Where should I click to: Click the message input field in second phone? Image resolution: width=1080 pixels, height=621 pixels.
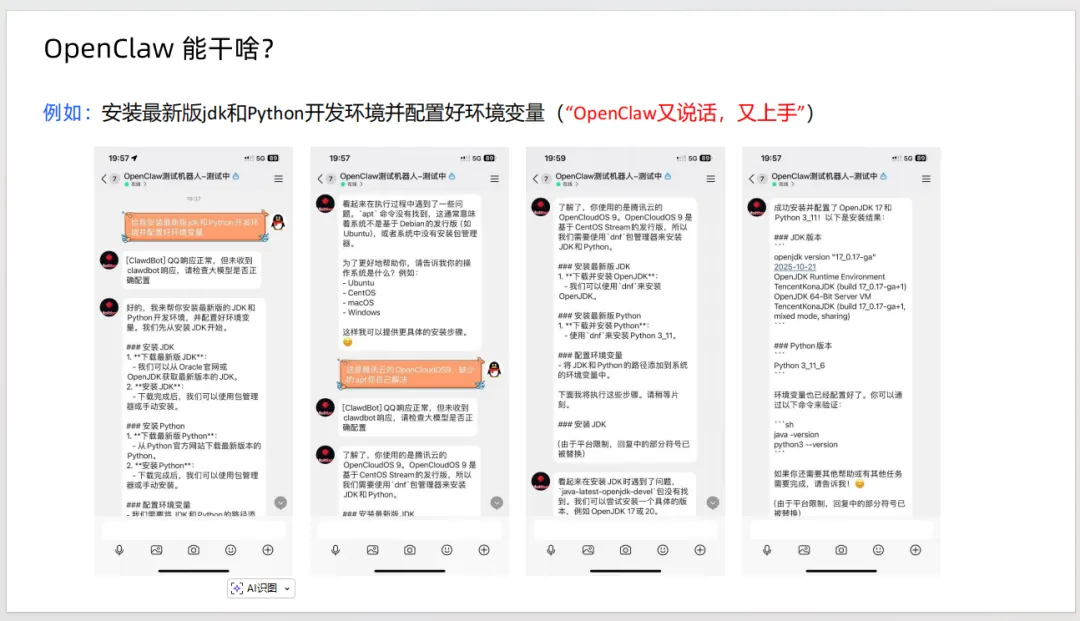(x=410, y=529)
